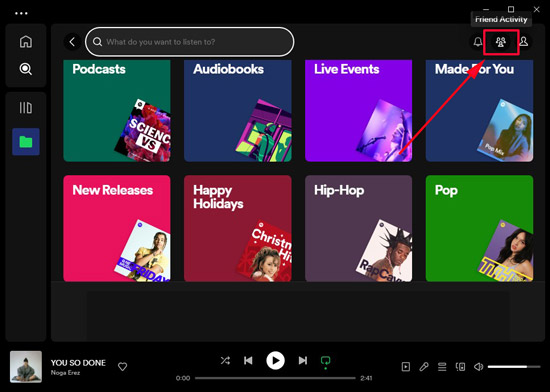550x392 pixels.
Task: Open Your Library icon
Action: pos(26,108)
